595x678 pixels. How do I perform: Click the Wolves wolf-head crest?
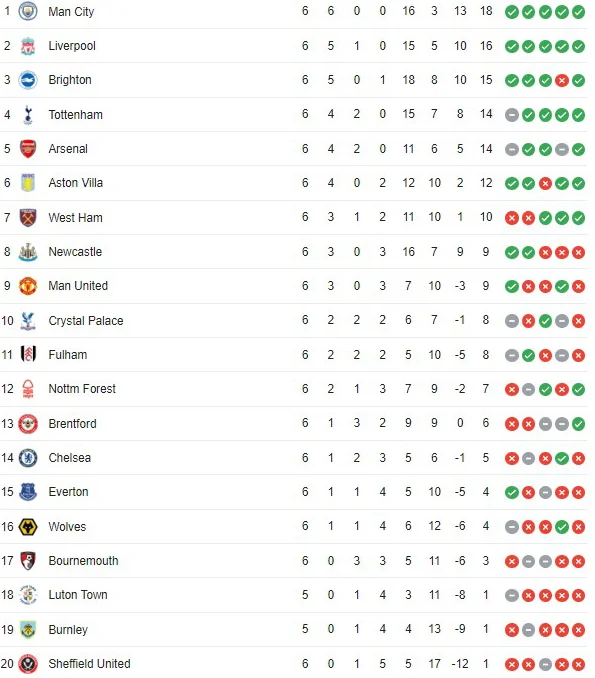tap(28, 527)
